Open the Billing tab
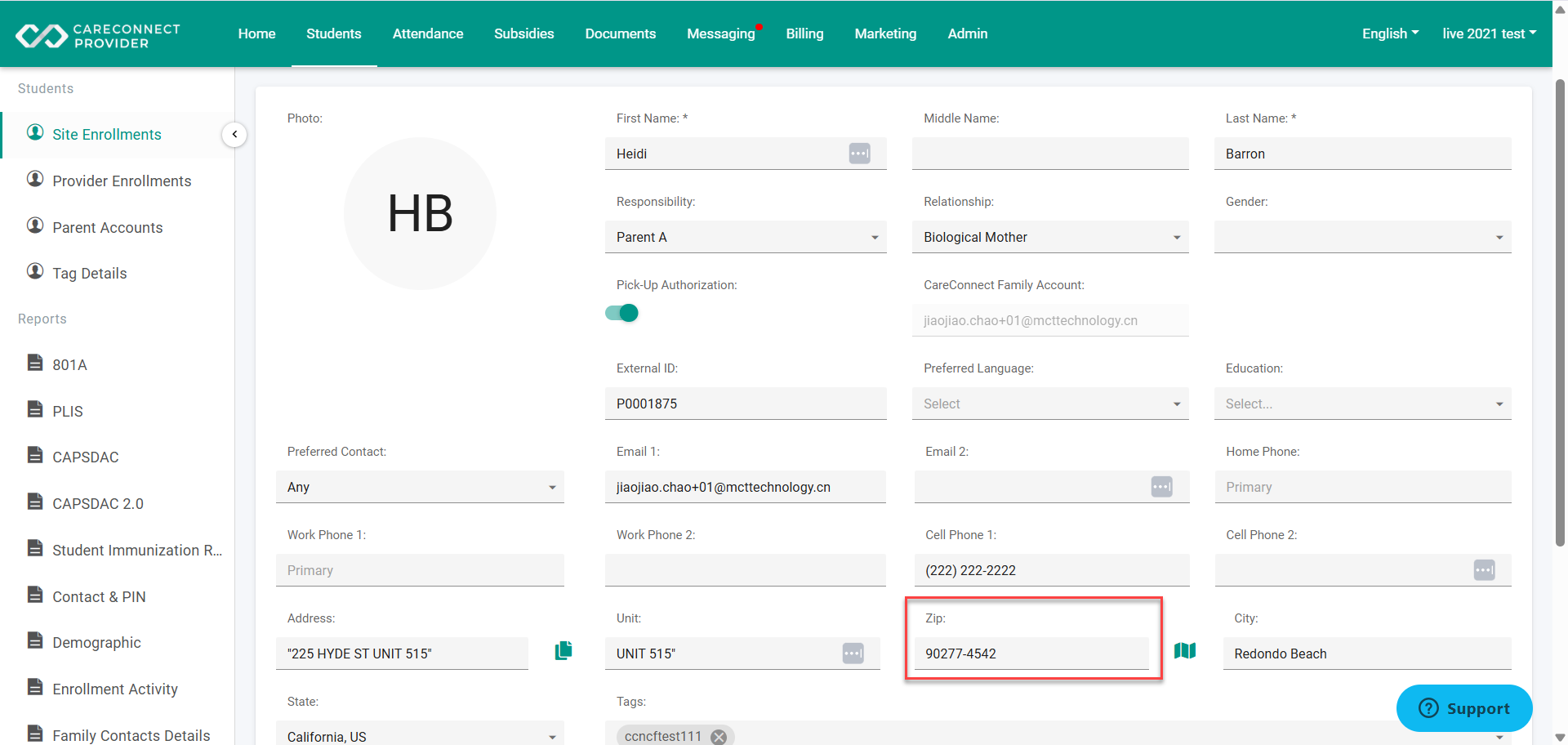Image resolution: width=1568 pixels, height=745 pixels. tap(805, 33)
